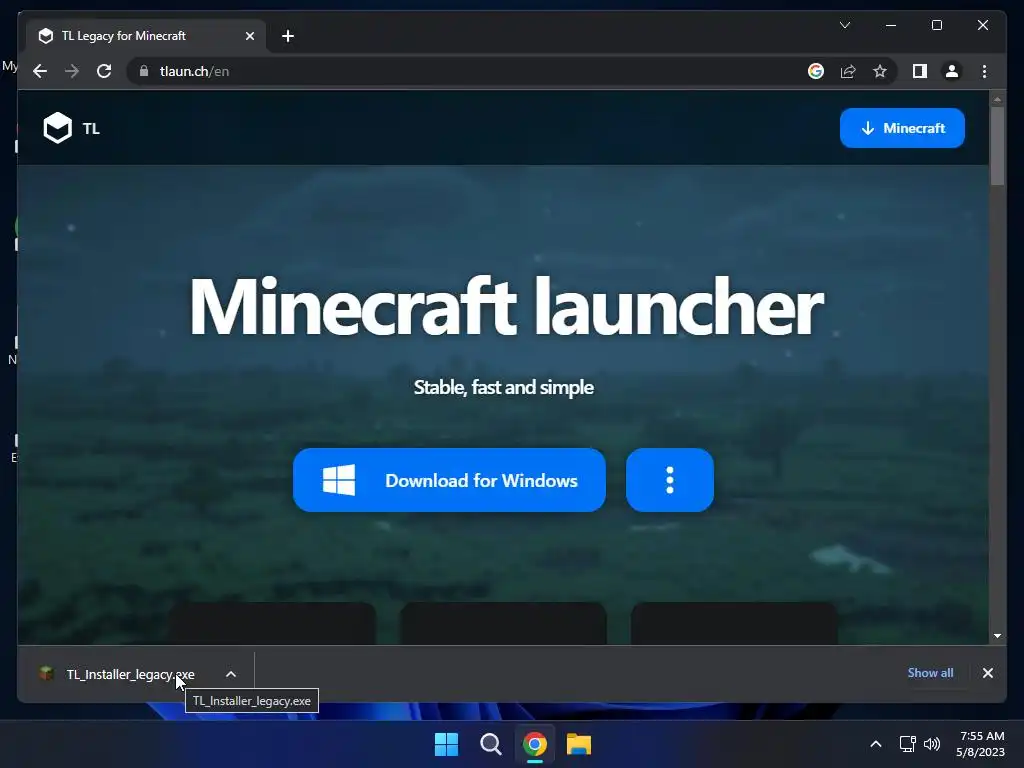
Task: Open the volume tray icon
Action: tap(932, 744)
